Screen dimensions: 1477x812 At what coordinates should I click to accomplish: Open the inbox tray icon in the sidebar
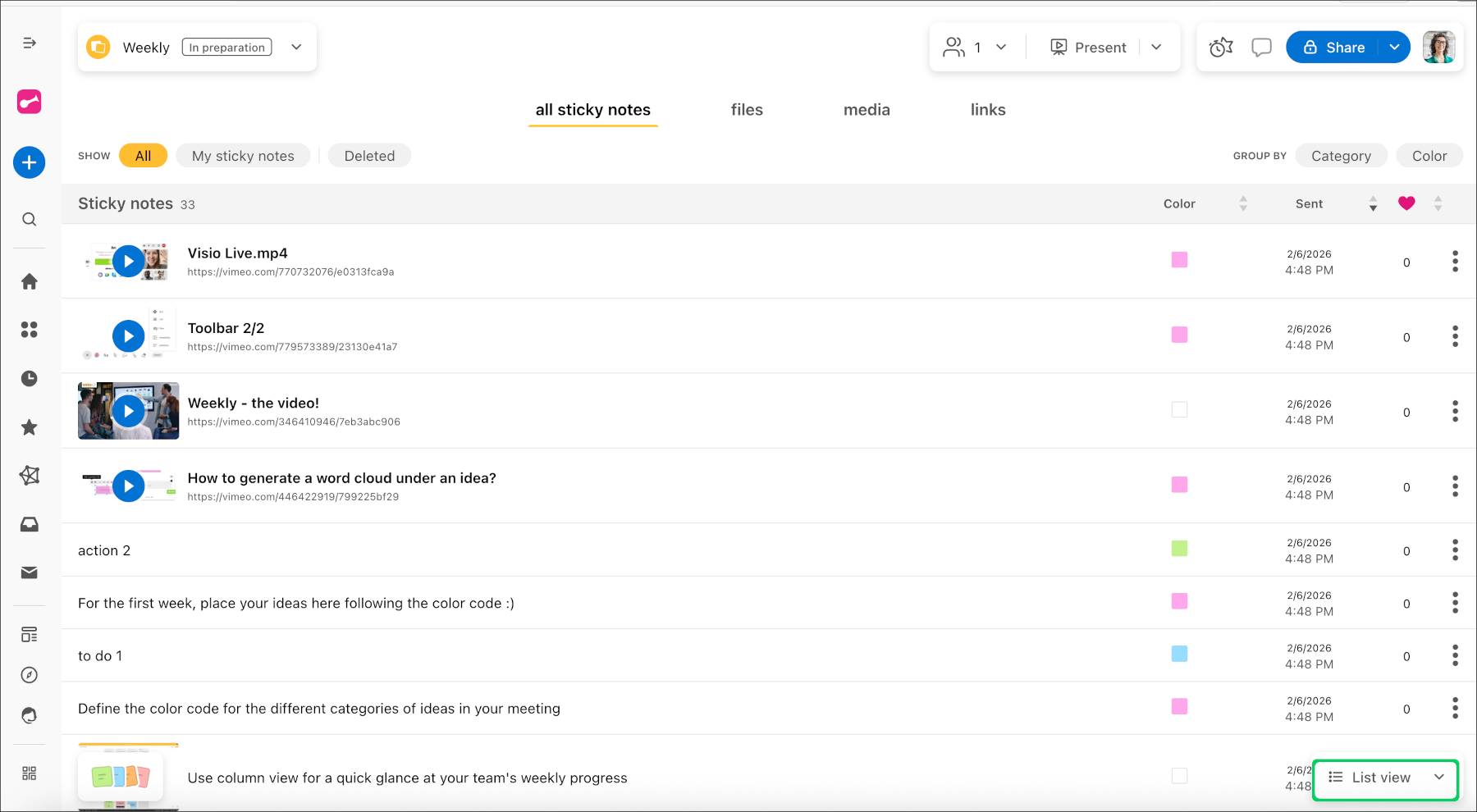pyautogui.click(x=29, y=524)
